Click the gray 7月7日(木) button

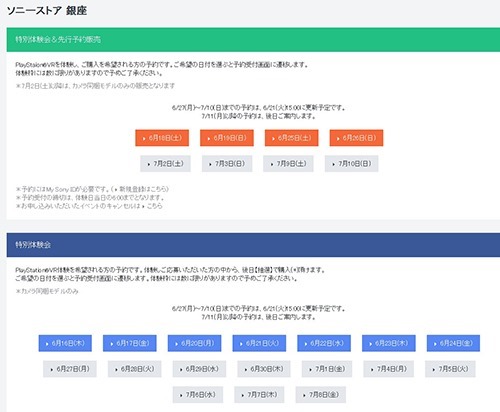click(x=259, y=395)
